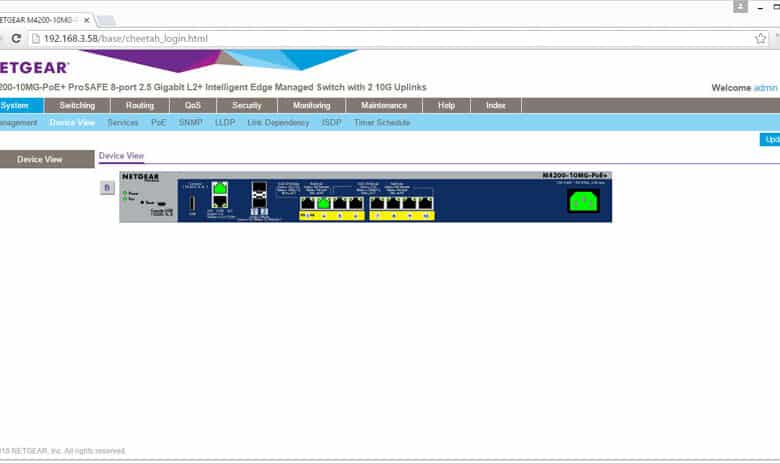The image size is (780, 464).
Task: Go to the Link Dependency submenu
Action: click(x=278, y=122)
